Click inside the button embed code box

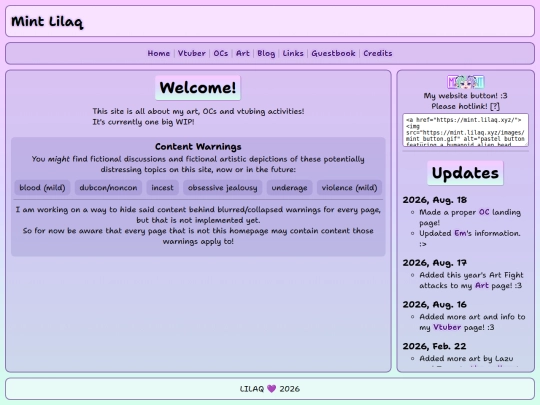[465, 130]
